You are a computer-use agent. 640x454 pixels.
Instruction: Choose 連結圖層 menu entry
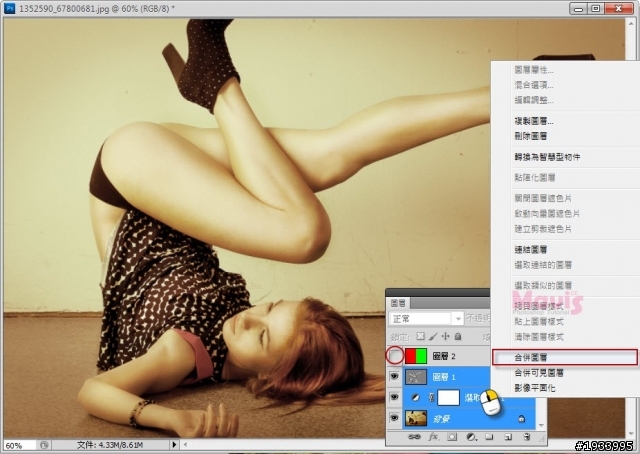[x=531, y=249]
